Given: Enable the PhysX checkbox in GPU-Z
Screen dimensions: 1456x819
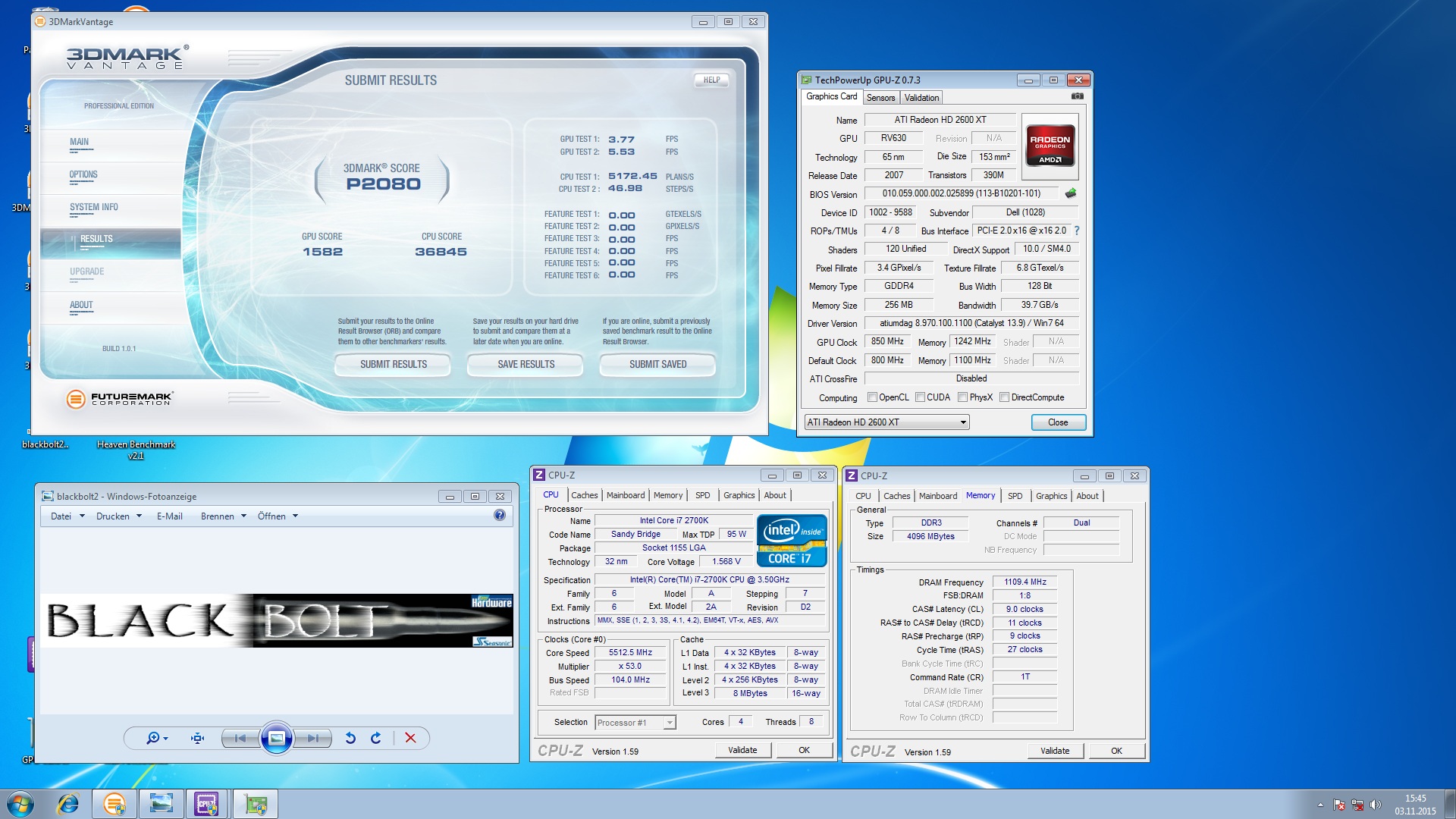Looking at the screenshot, I should point(962,397).
